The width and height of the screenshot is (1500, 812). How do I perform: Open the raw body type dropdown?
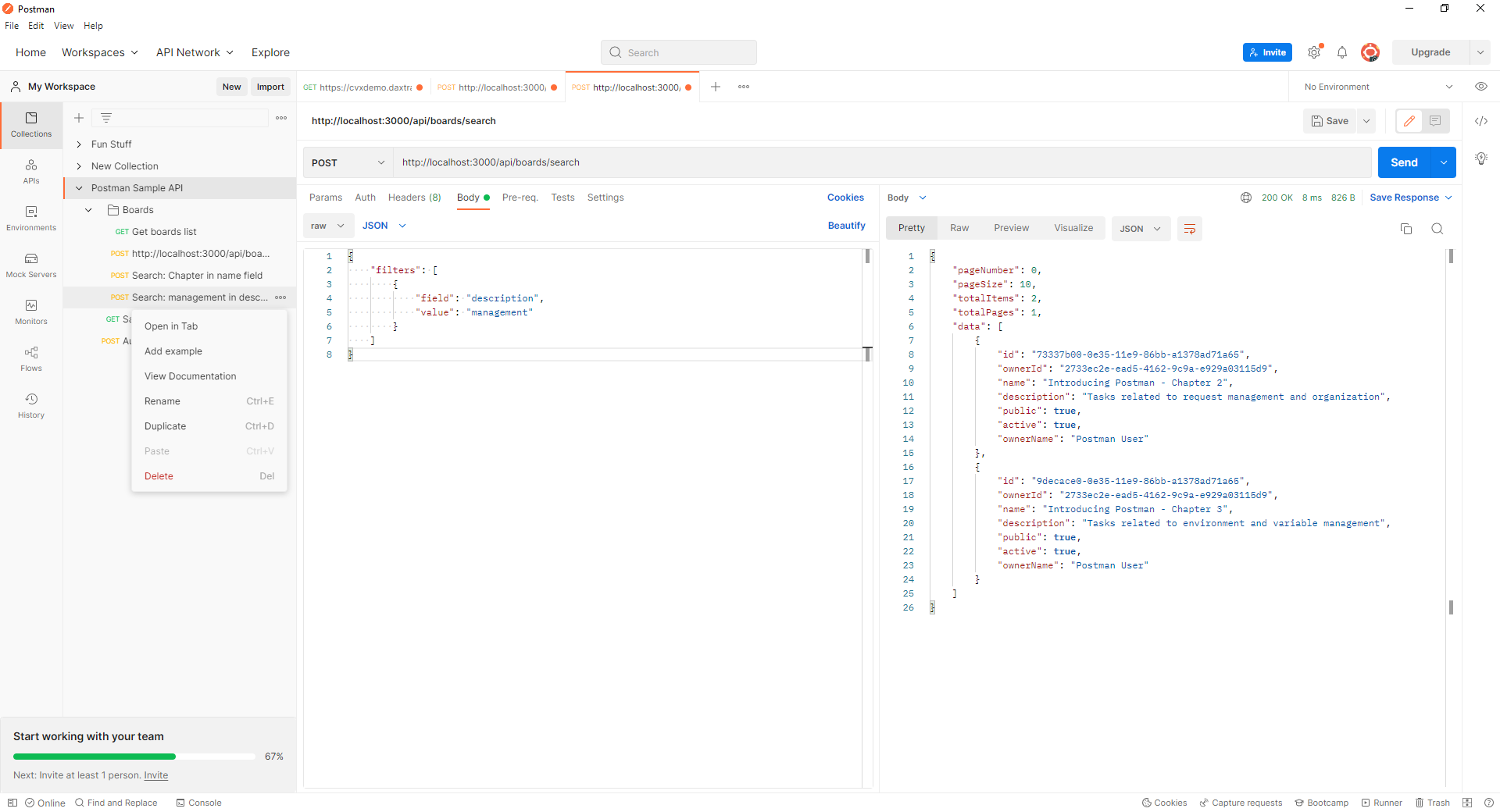[x=327, y=226]
